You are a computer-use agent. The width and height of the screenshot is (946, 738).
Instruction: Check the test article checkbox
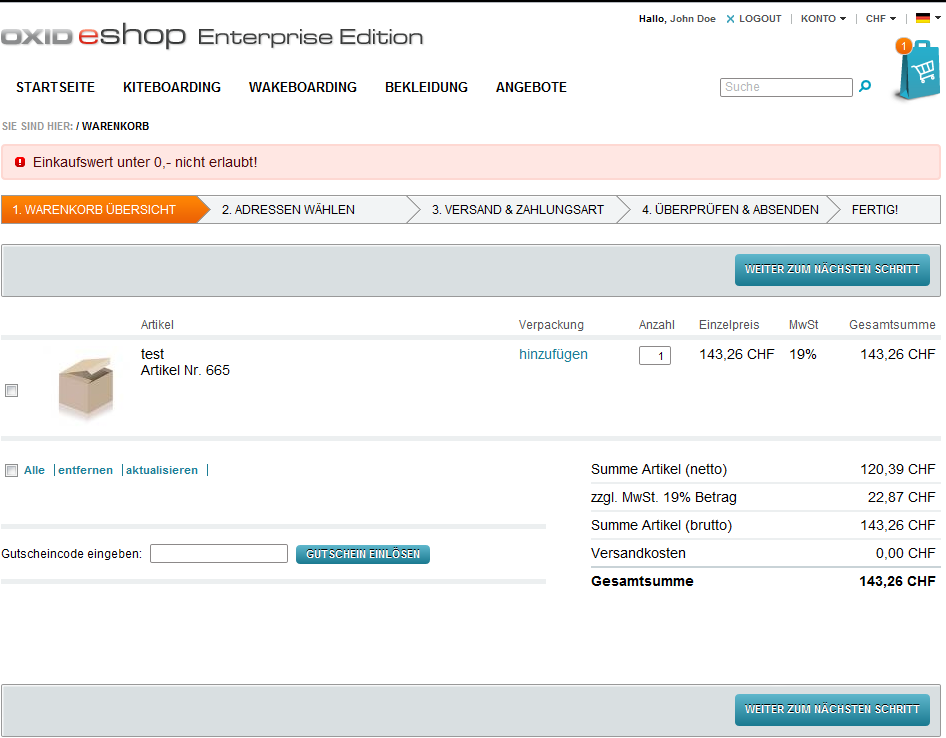12,391
